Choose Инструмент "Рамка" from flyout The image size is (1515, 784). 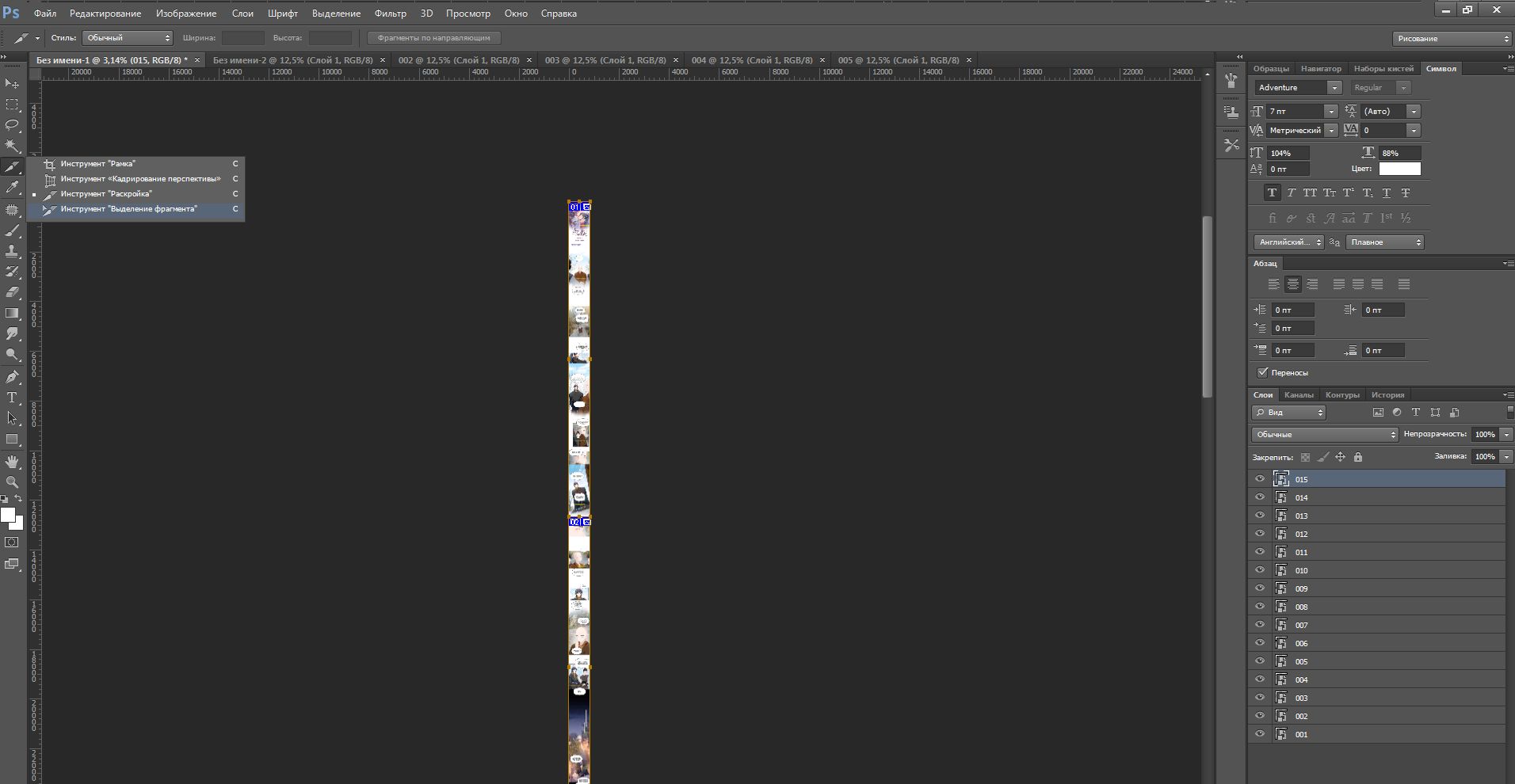point(136,164)
